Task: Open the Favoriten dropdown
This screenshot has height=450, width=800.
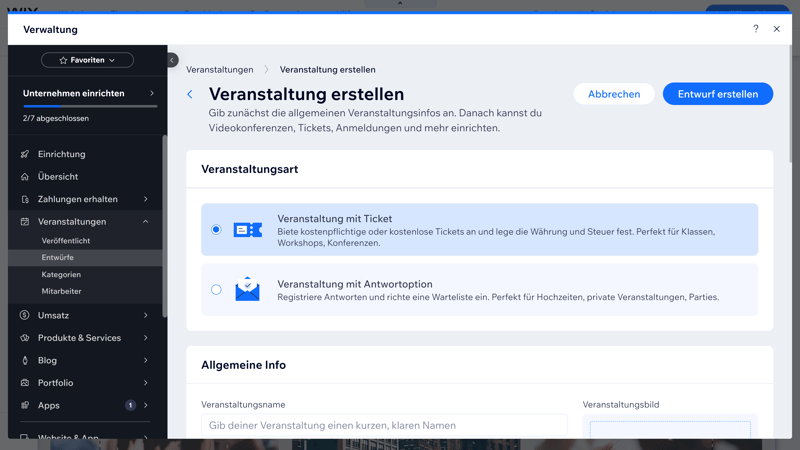Action: [87, 60]
